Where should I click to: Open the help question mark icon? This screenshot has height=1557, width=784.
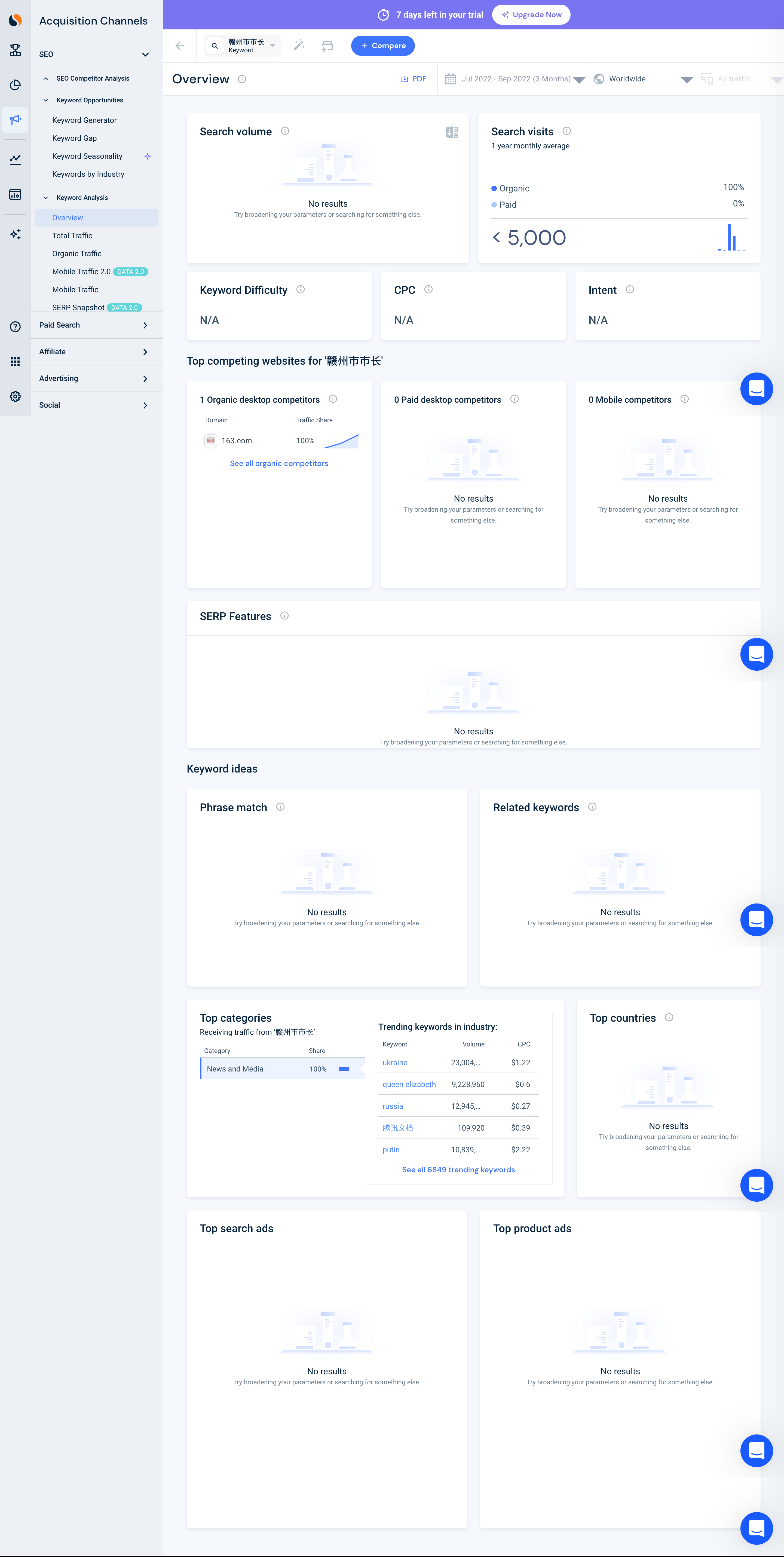click(x=15, y=327)
